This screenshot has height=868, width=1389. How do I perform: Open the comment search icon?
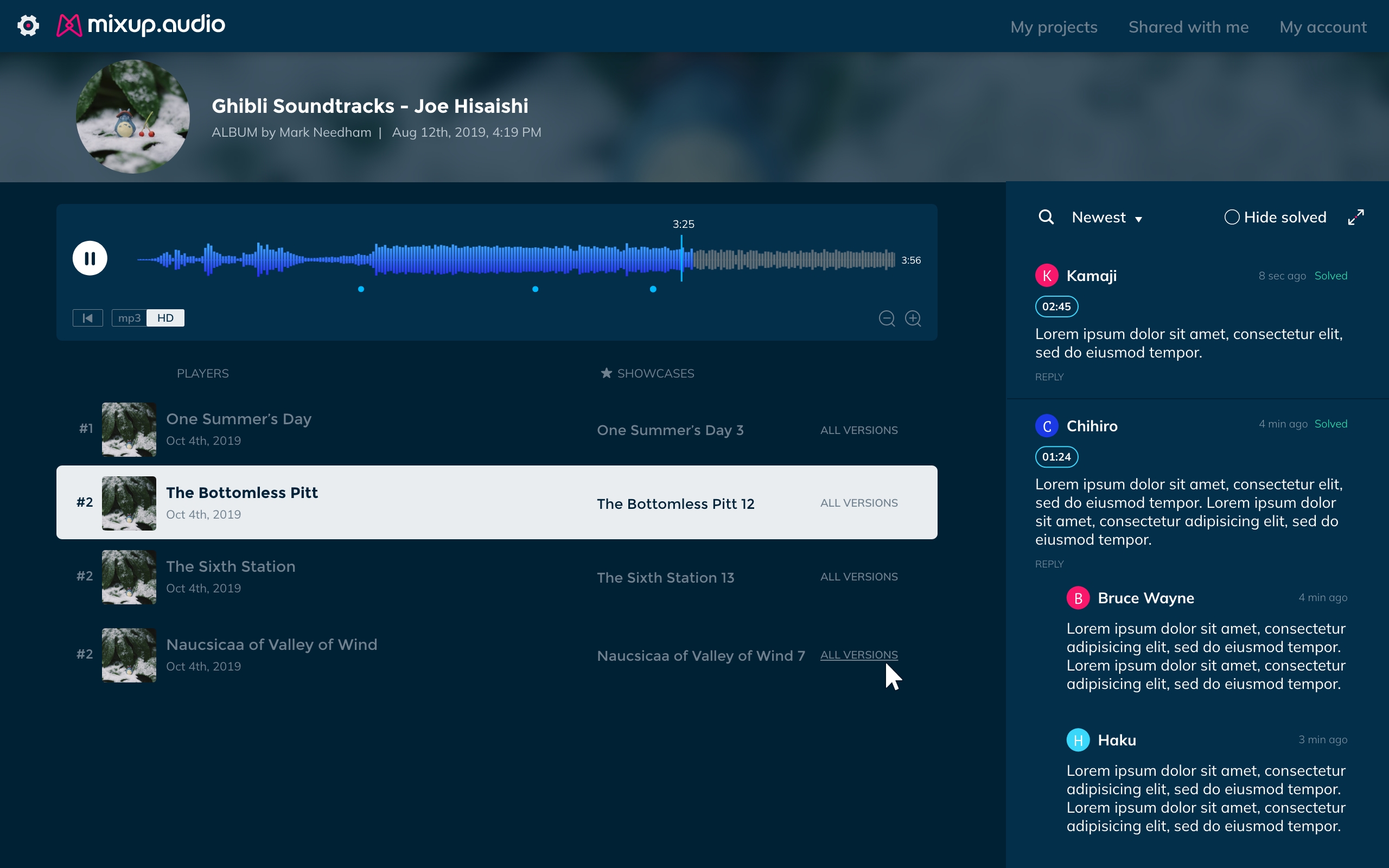[x=1046, y=217]
